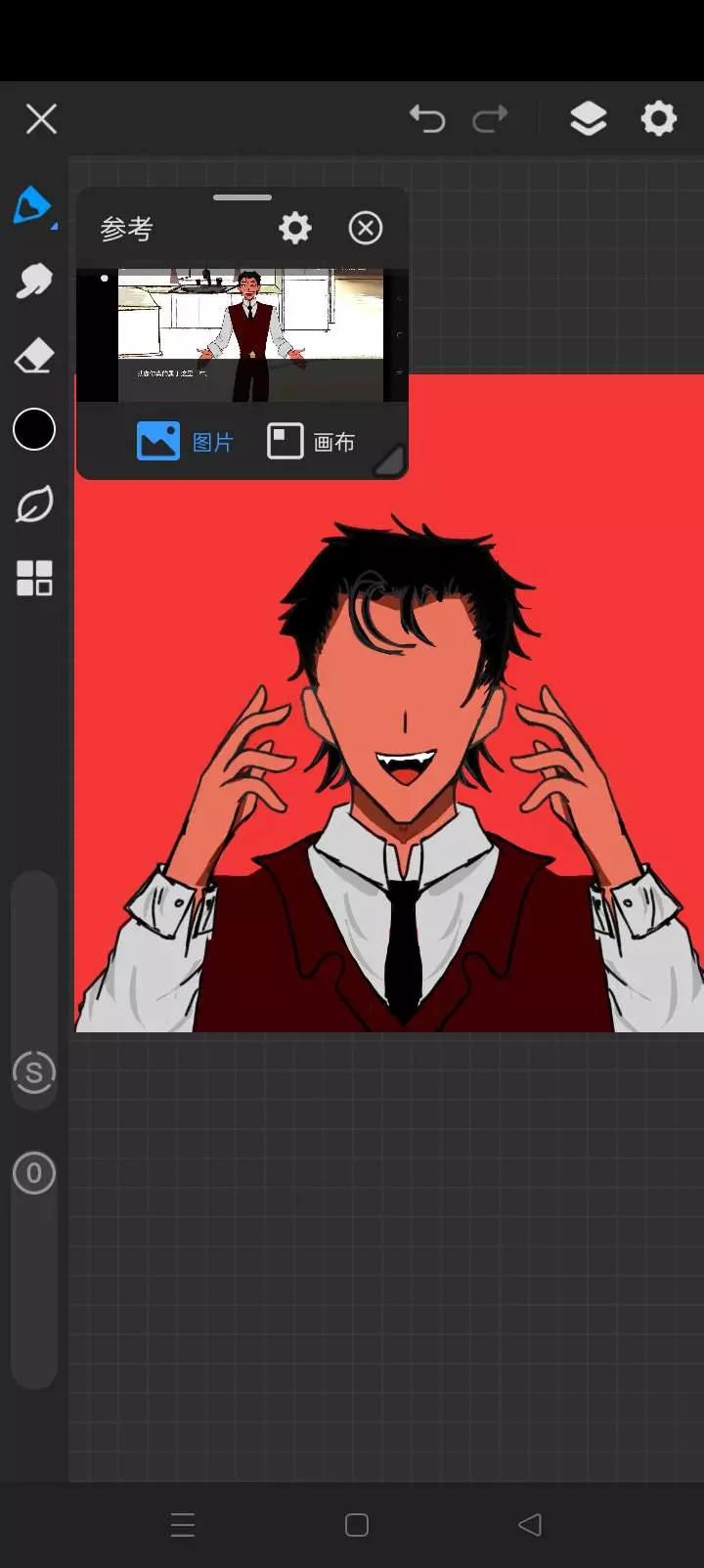Switch reference to 图片 image tab
Viewport: 704px width, 1568px height.
click(186, 442)
